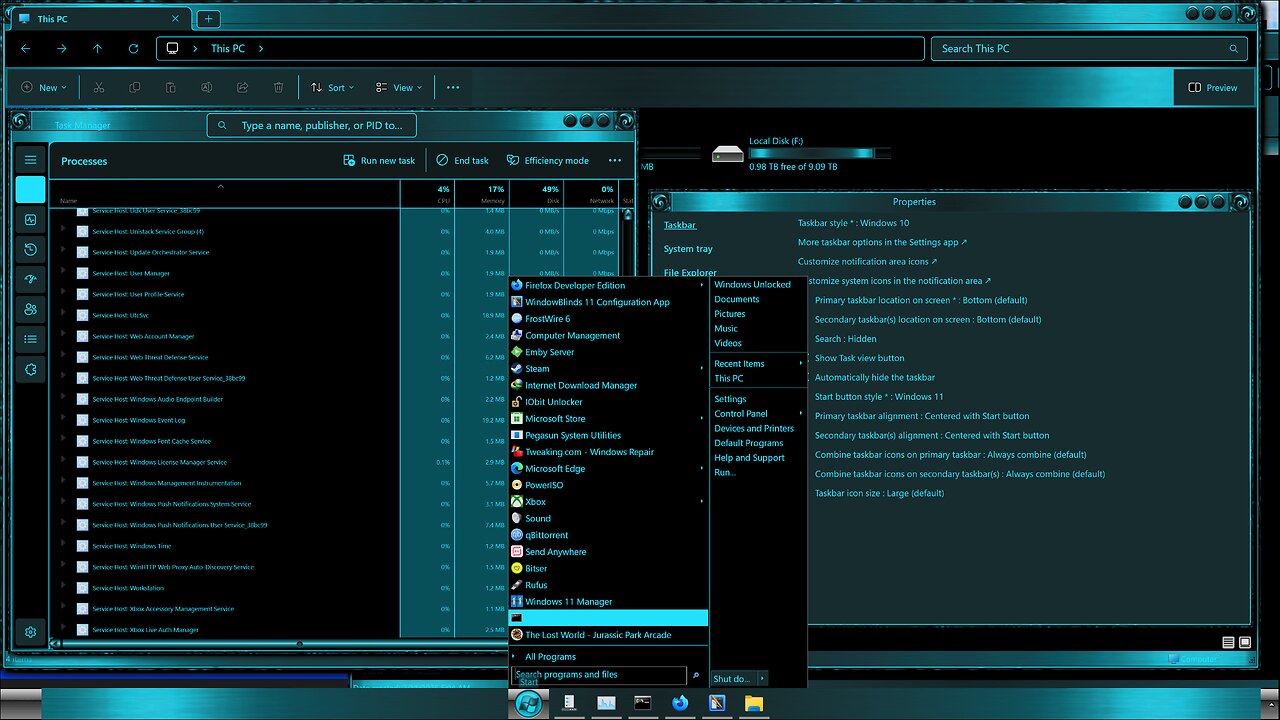The image size is (1280, 720).
Task: Open Users page in Task Manager sidebar
Action: [x=31, y=310]
